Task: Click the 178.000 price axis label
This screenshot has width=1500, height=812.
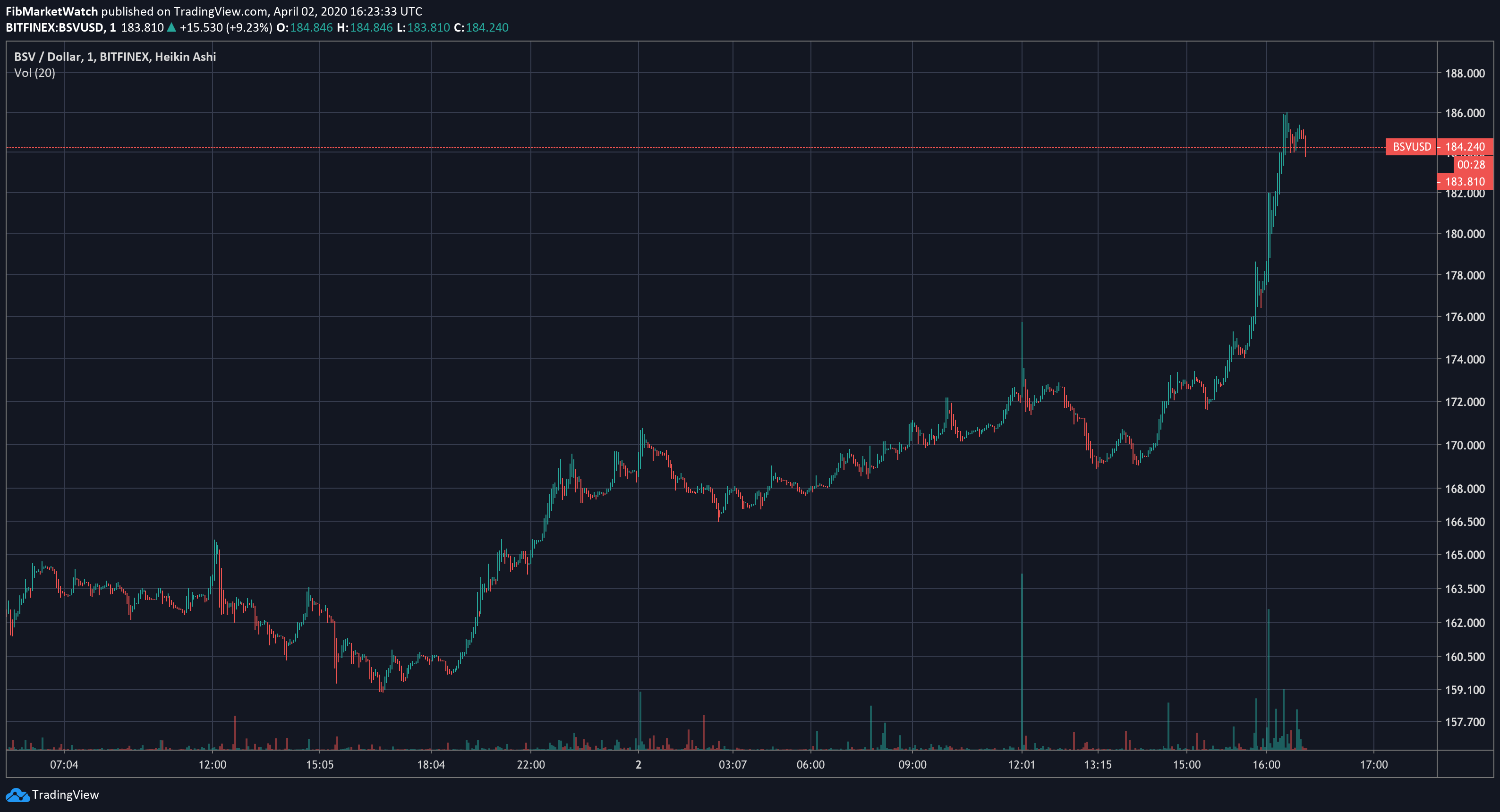Action: [1465, 275]
